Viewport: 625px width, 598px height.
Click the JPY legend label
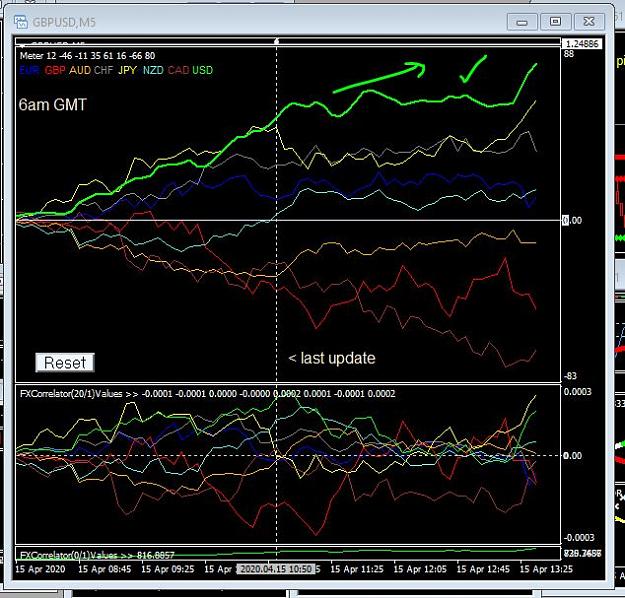(x=127, y=71)
